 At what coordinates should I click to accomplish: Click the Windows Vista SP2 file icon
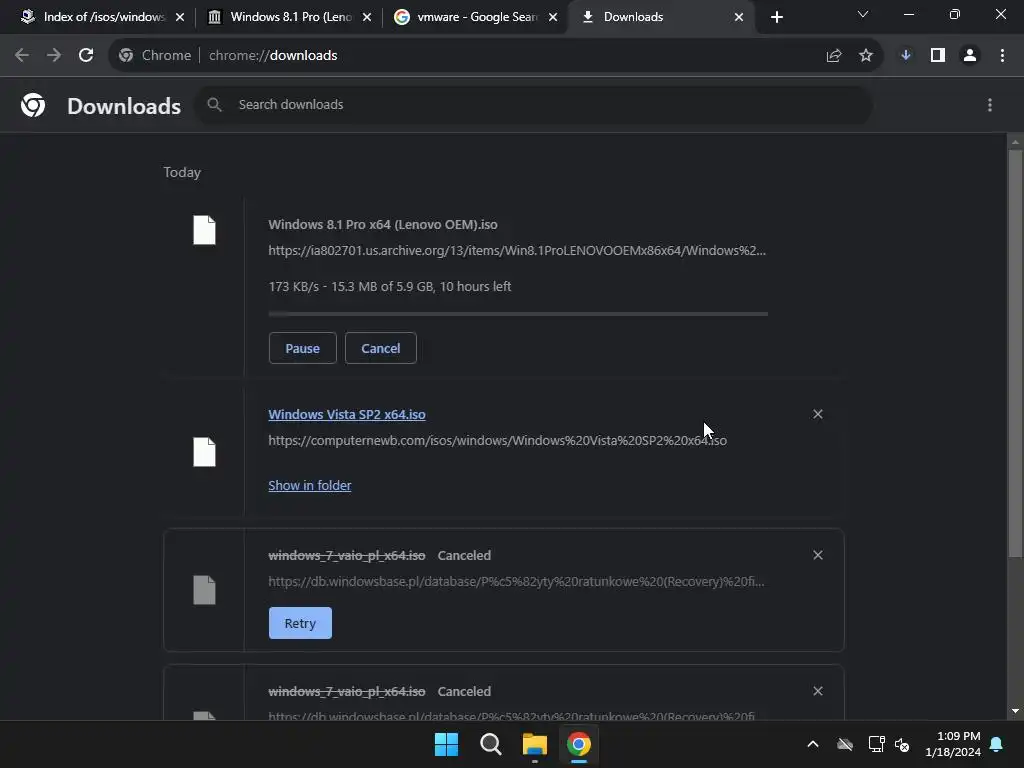[x=204, y=452]
